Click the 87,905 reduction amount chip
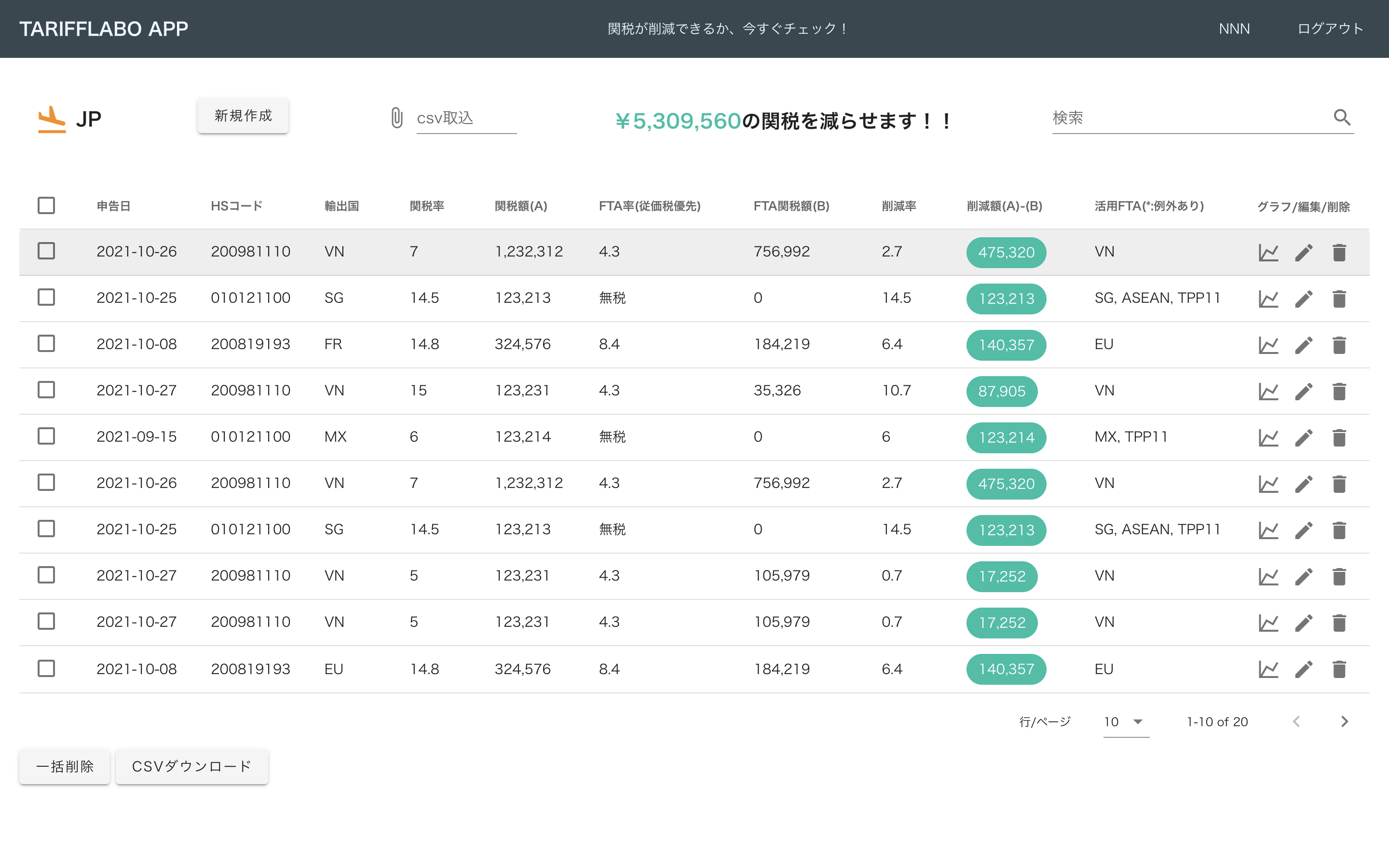This screenshot has width=1389, height=868. click(x=1001, y=392)
